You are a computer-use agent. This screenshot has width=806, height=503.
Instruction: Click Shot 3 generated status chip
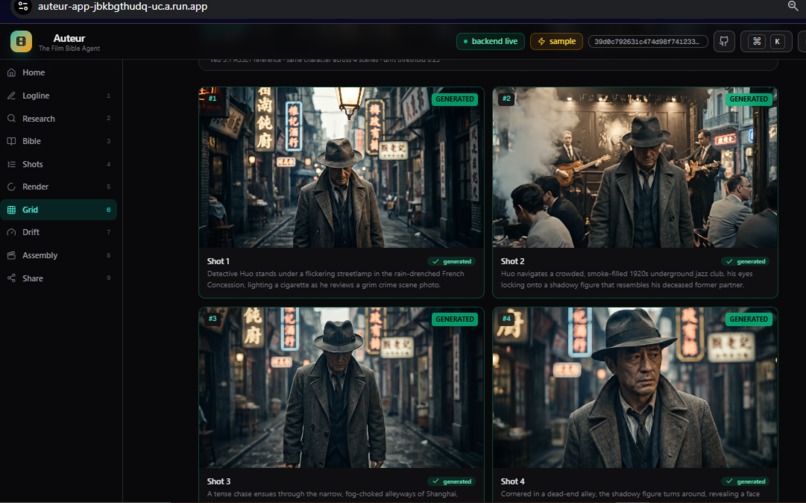coord(451,481)
